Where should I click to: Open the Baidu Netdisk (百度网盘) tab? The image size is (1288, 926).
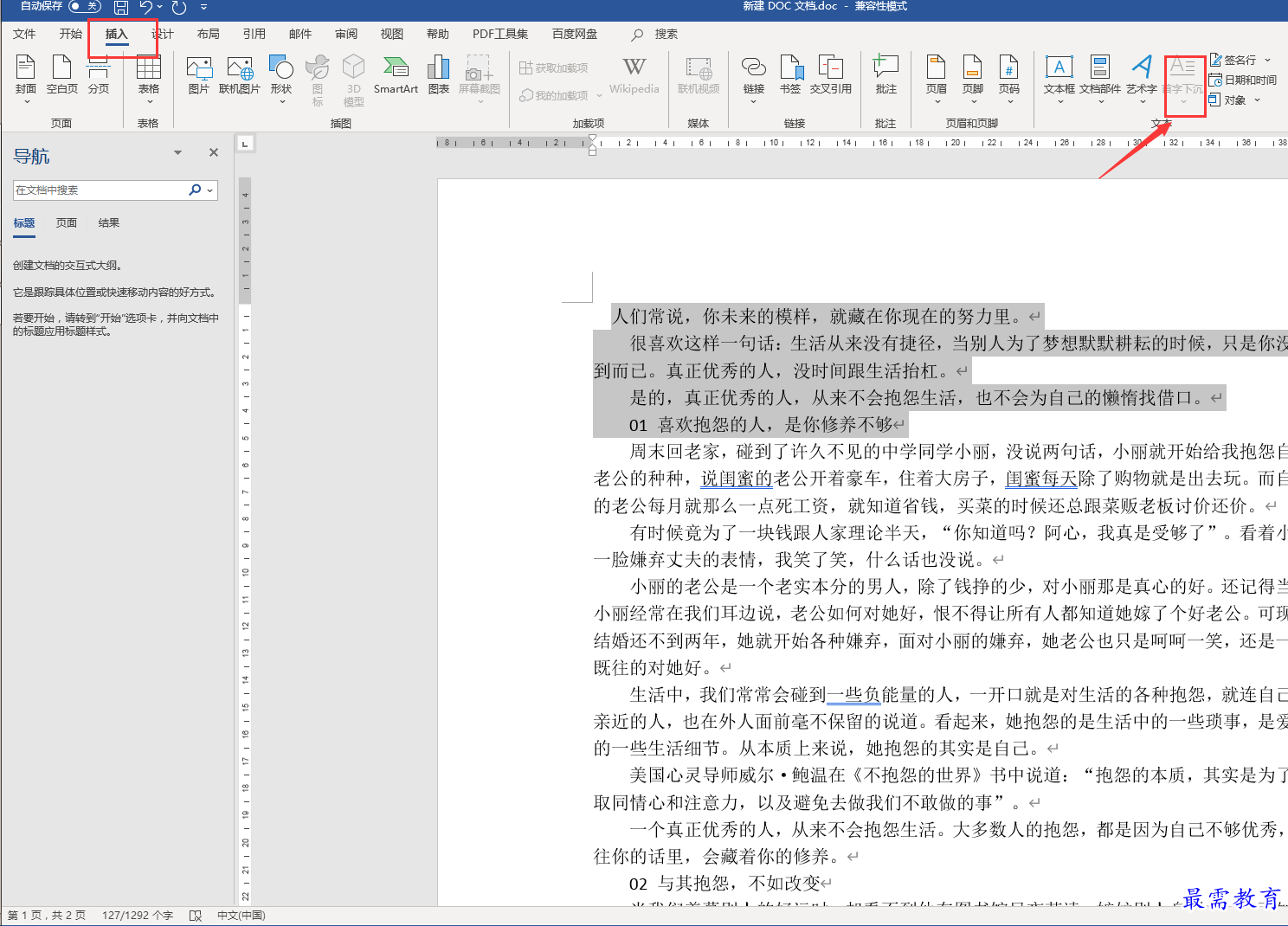575,34
